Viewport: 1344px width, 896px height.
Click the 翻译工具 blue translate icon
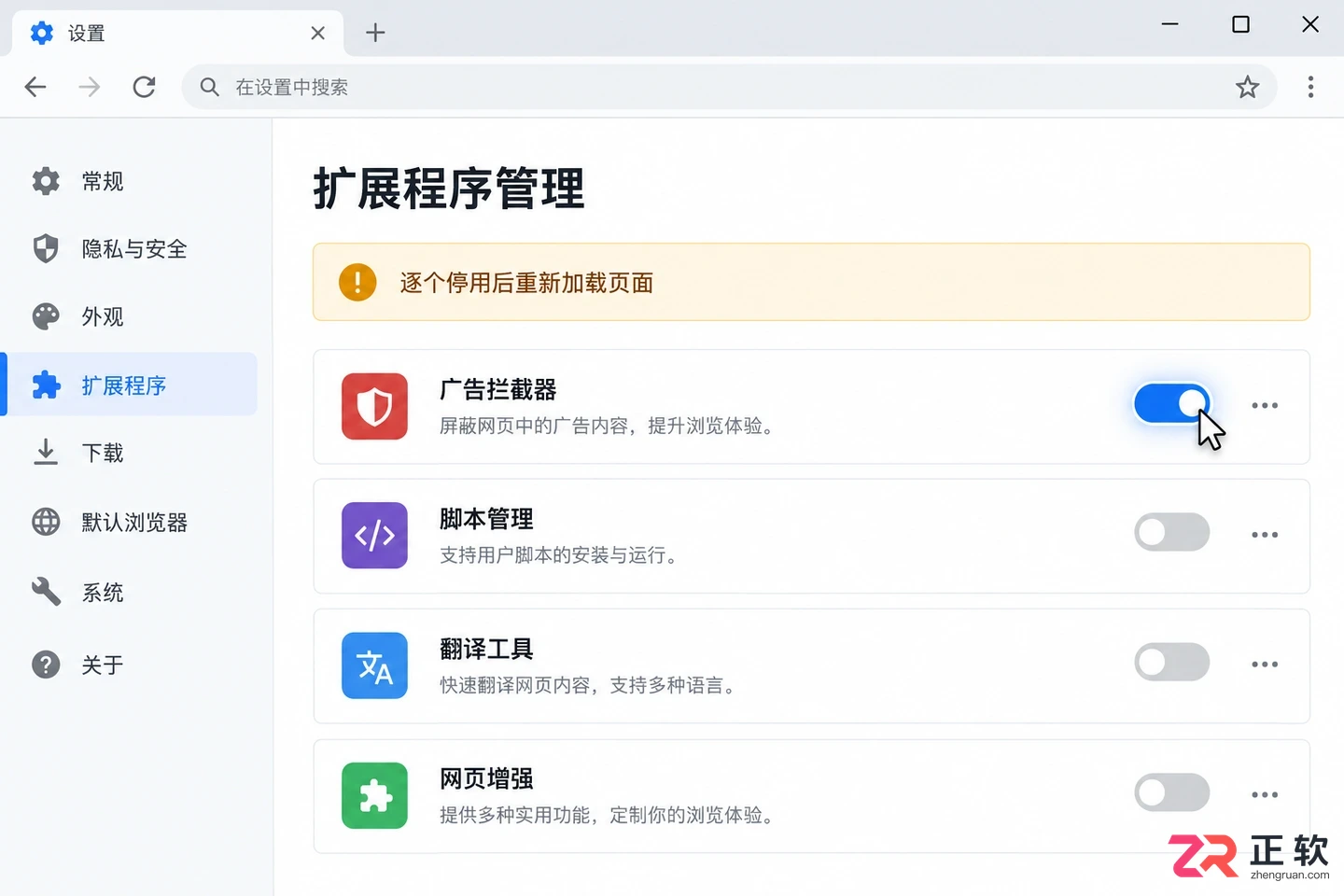tap(374, 665)
